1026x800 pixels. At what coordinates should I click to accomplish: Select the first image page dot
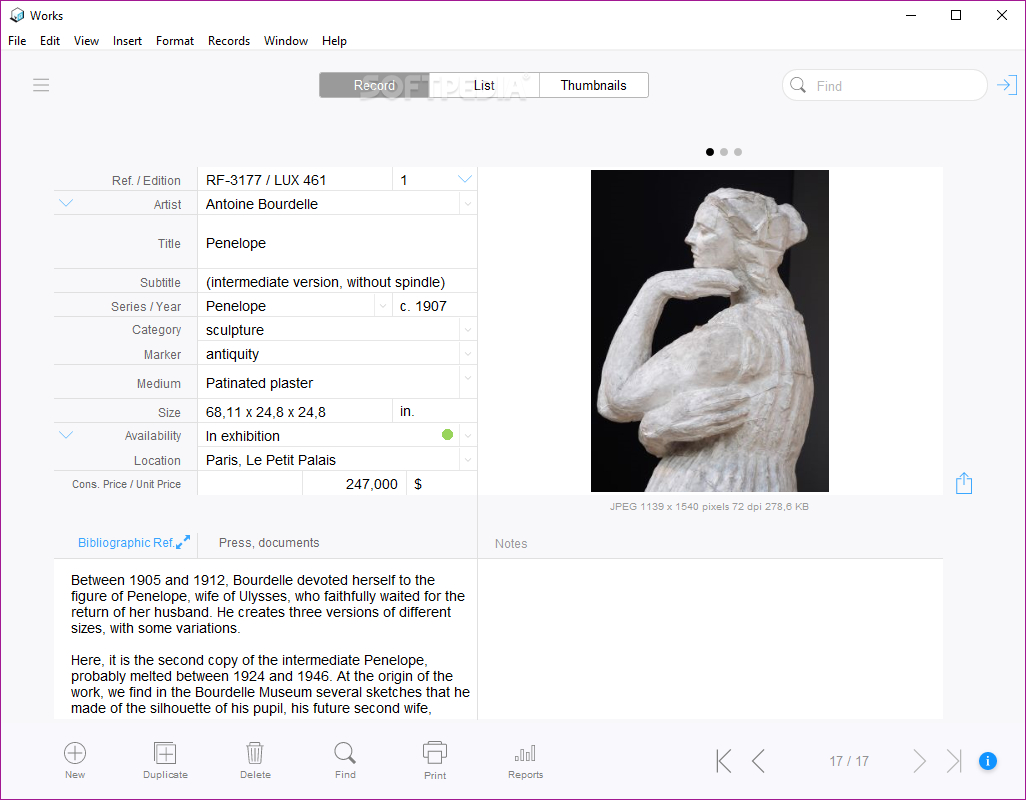(x=710, y=152)
